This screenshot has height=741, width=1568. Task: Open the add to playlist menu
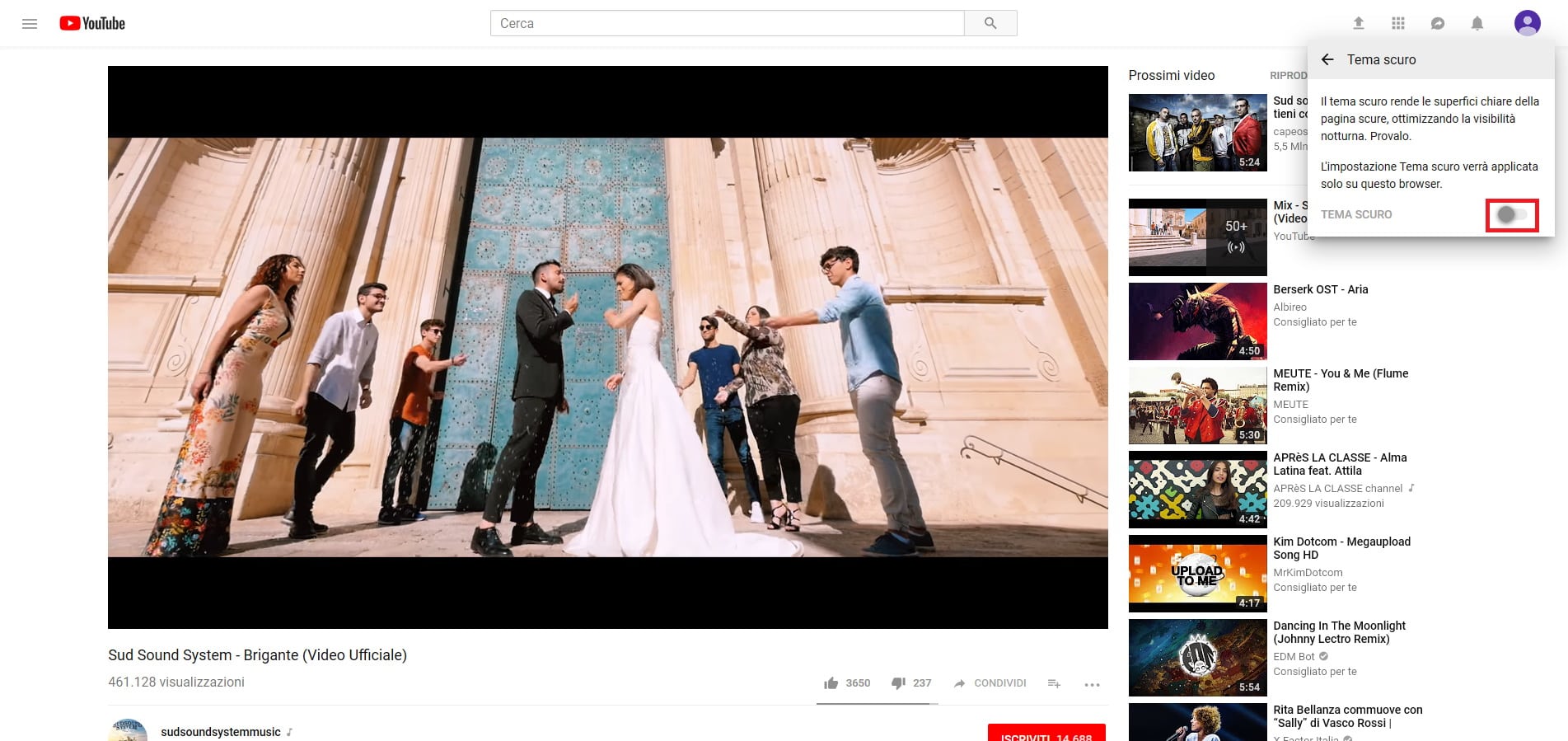coord(1054,683)
